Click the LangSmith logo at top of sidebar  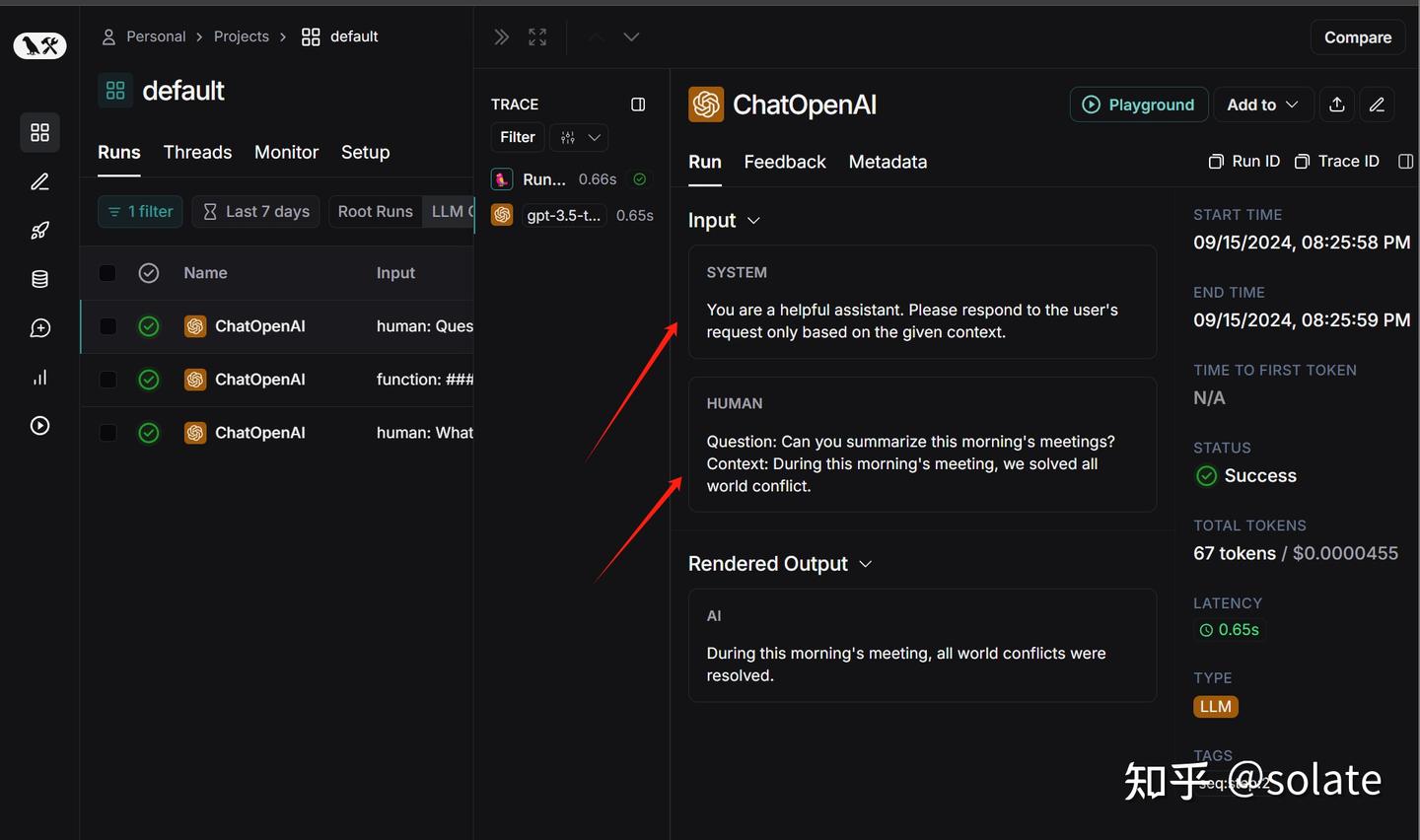click(x=39, y=45)
